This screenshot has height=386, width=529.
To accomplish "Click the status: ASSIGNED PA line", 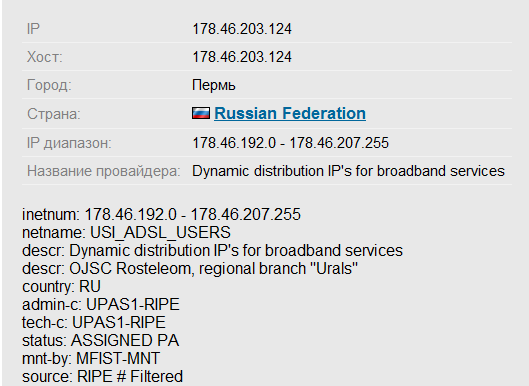I will (x=101, y=340).
